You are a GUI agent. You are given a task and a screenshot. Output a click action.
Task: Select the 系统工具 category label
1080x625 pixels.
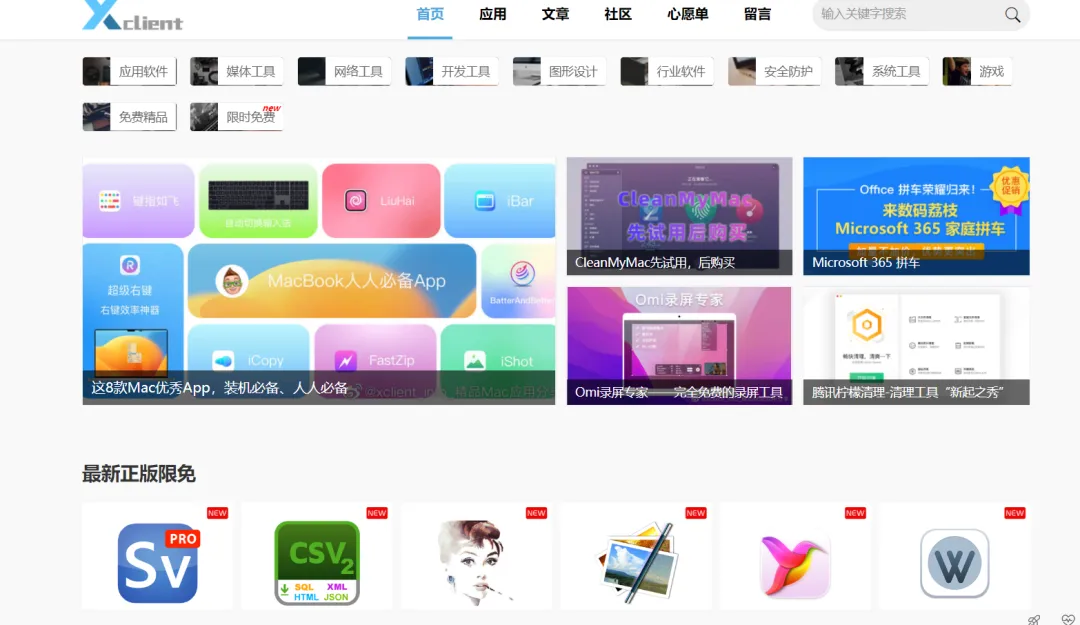(x=895, y=72)
